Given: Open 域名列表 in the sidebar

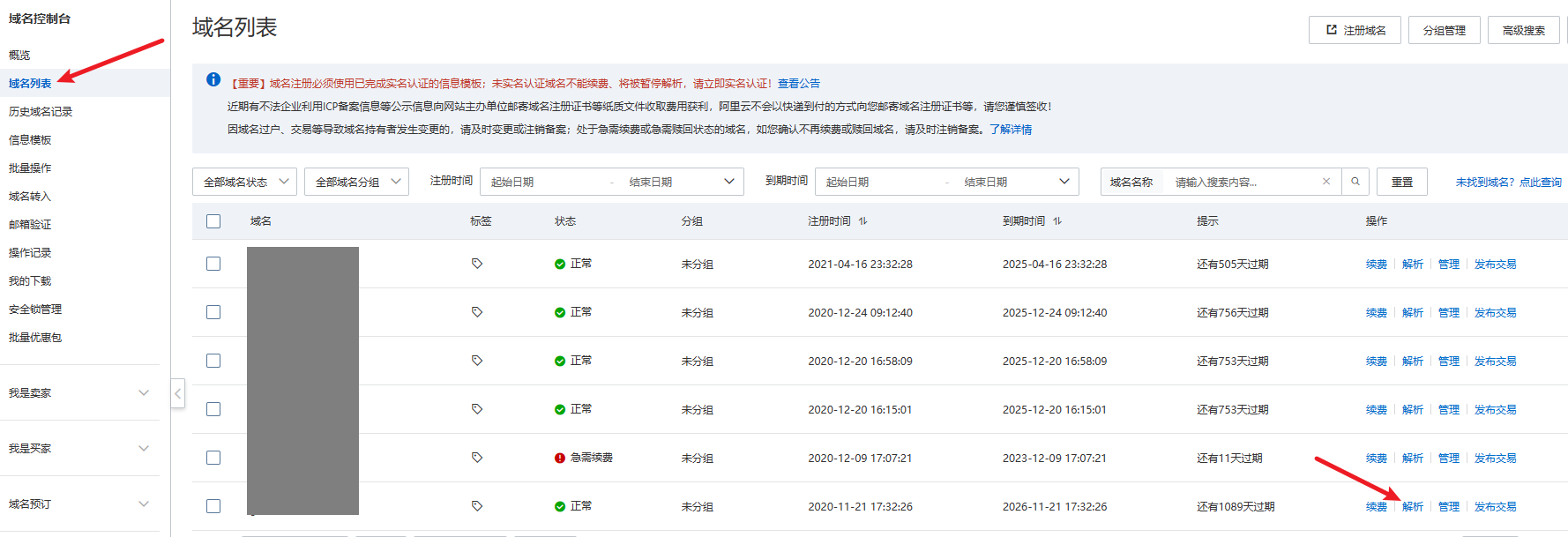Looking at the screenshot, I should [x=30, y=83].
